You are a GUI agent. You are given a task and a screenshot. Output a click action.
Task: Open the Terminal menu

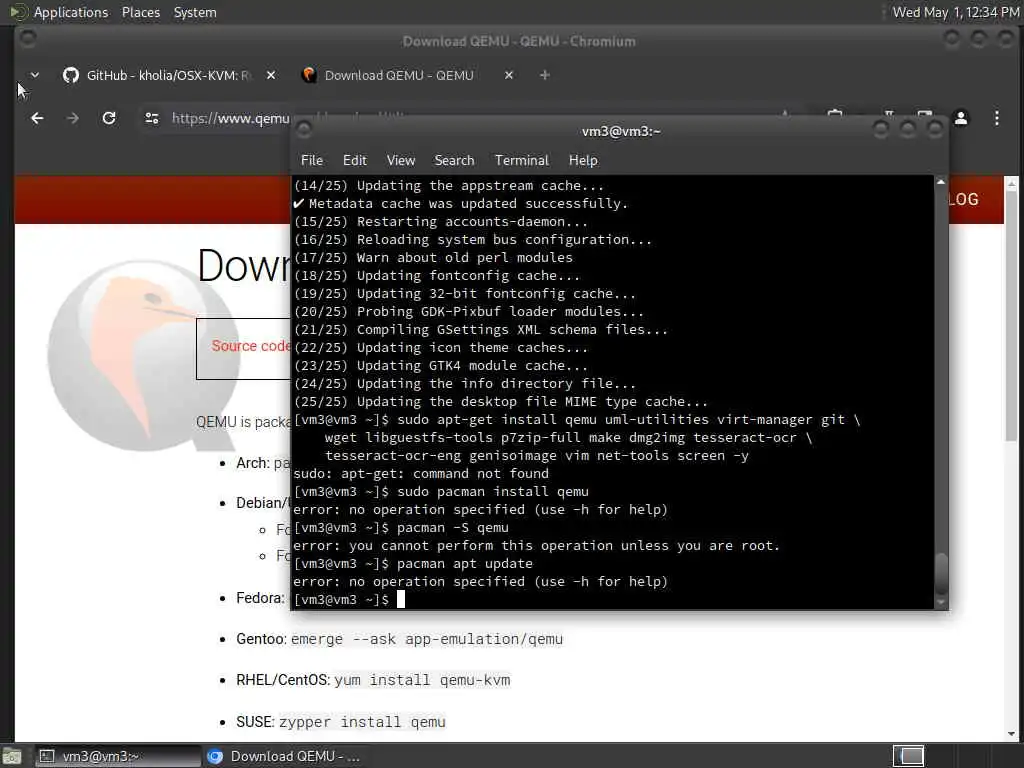[x=521, y=160]
